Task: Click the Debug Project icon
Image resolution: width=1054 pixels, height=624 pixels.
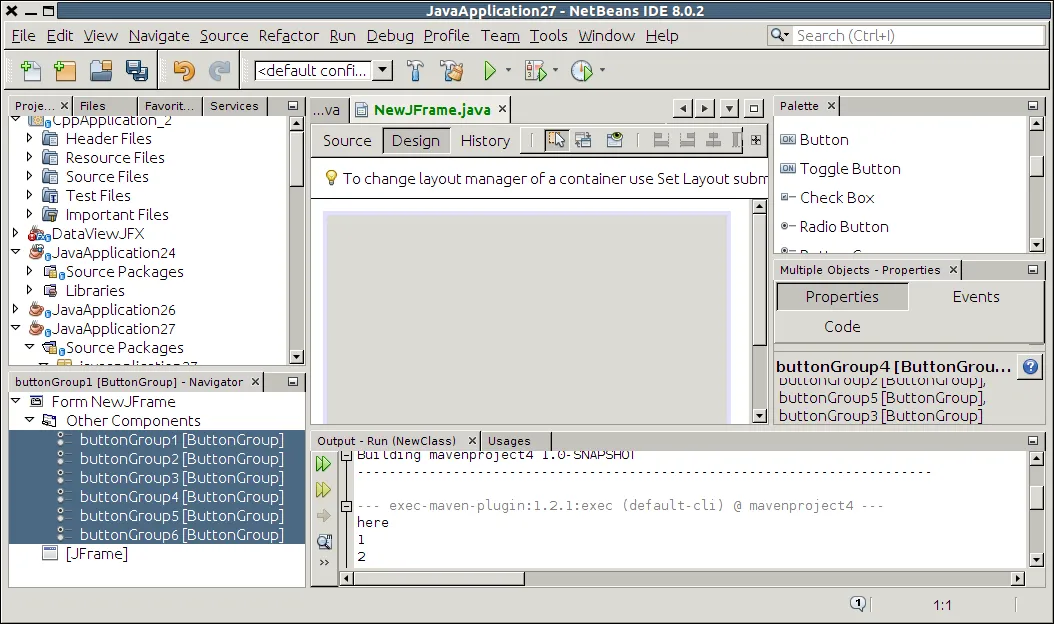Action: pos(536,71)
